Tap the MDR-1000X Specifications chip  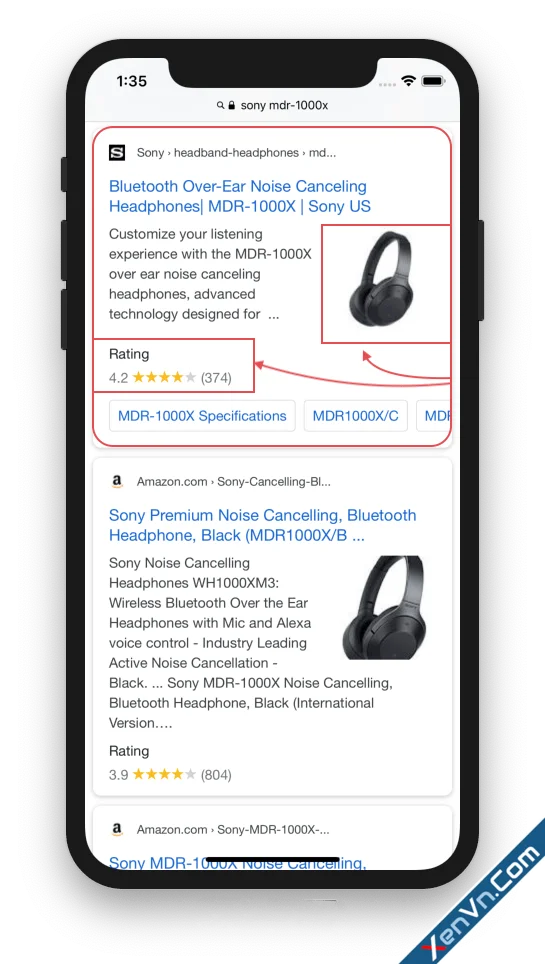(x=202, y=416)
